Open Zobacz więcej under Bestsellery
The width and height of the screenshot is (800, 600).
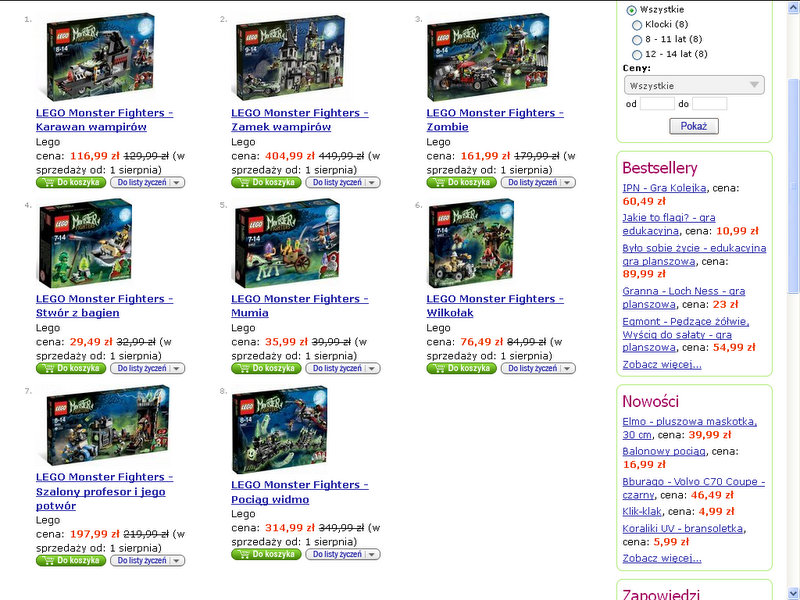[662, 364]
